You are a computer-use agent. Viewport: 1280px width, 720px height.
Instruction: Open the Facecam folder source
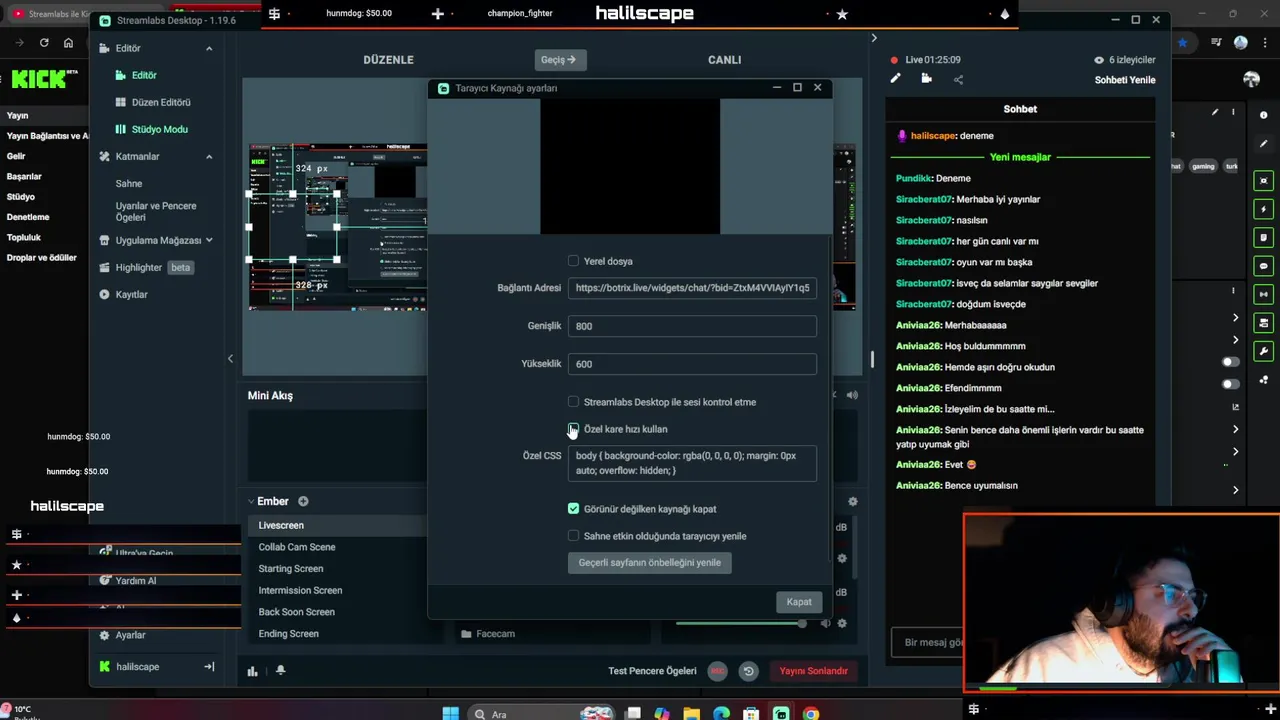pyautogui.click(x=488, y=633)
